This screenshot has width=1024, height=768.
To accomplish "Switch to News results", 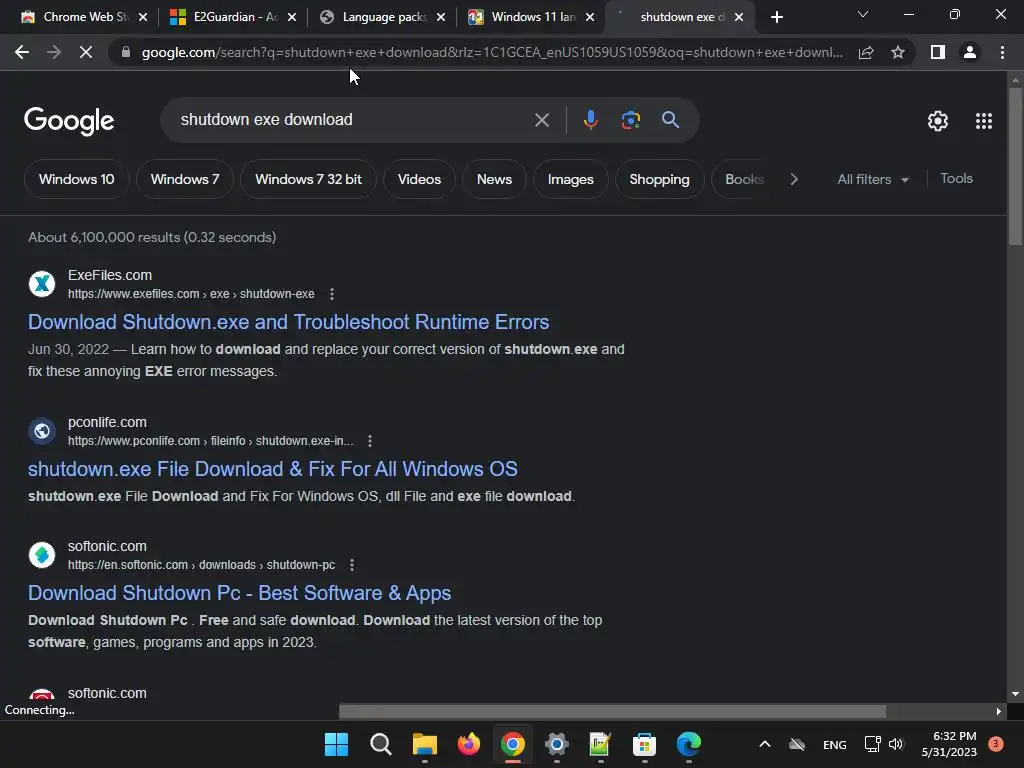I will click(x=494, y=180).
